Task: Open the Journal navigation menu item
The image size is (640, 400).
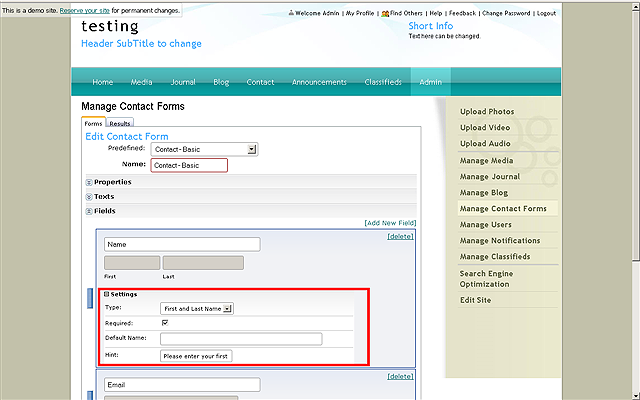Action: pos(183,82)
